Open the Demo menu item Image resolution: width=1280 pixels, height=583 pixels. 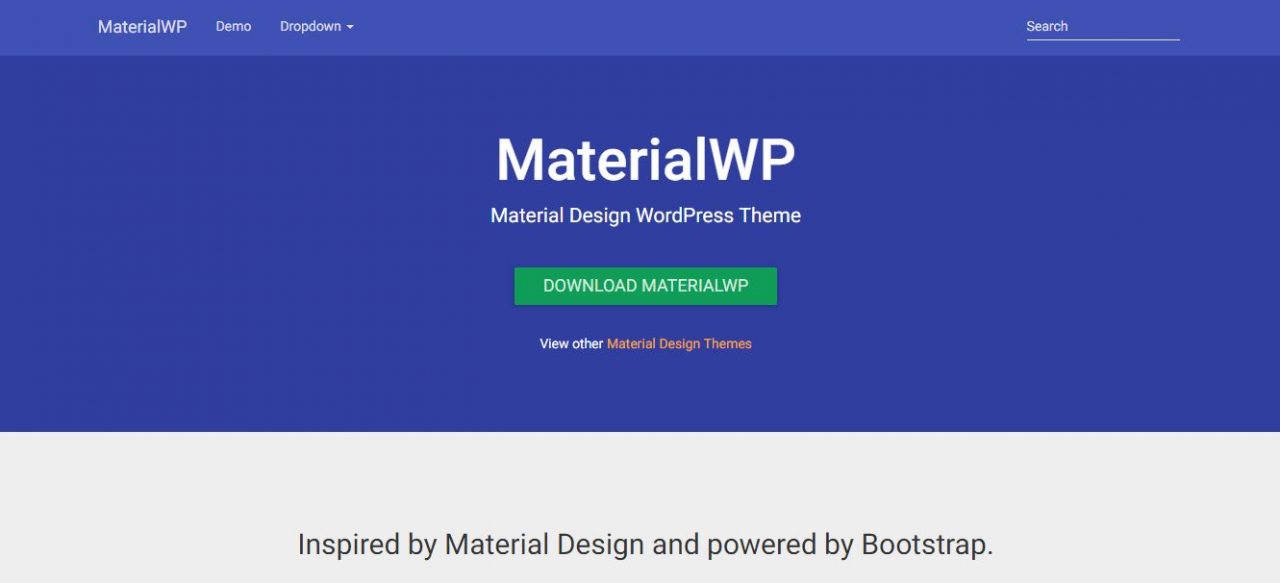tap(233, 27)
